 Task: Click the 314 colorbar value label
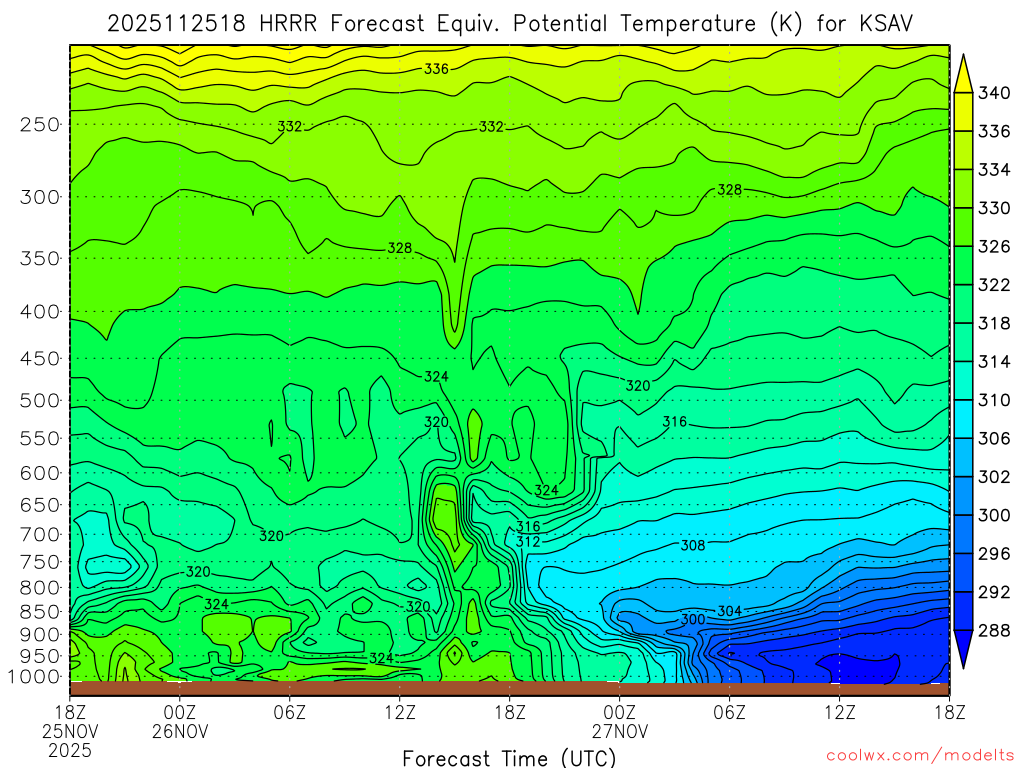click(994, 362)
